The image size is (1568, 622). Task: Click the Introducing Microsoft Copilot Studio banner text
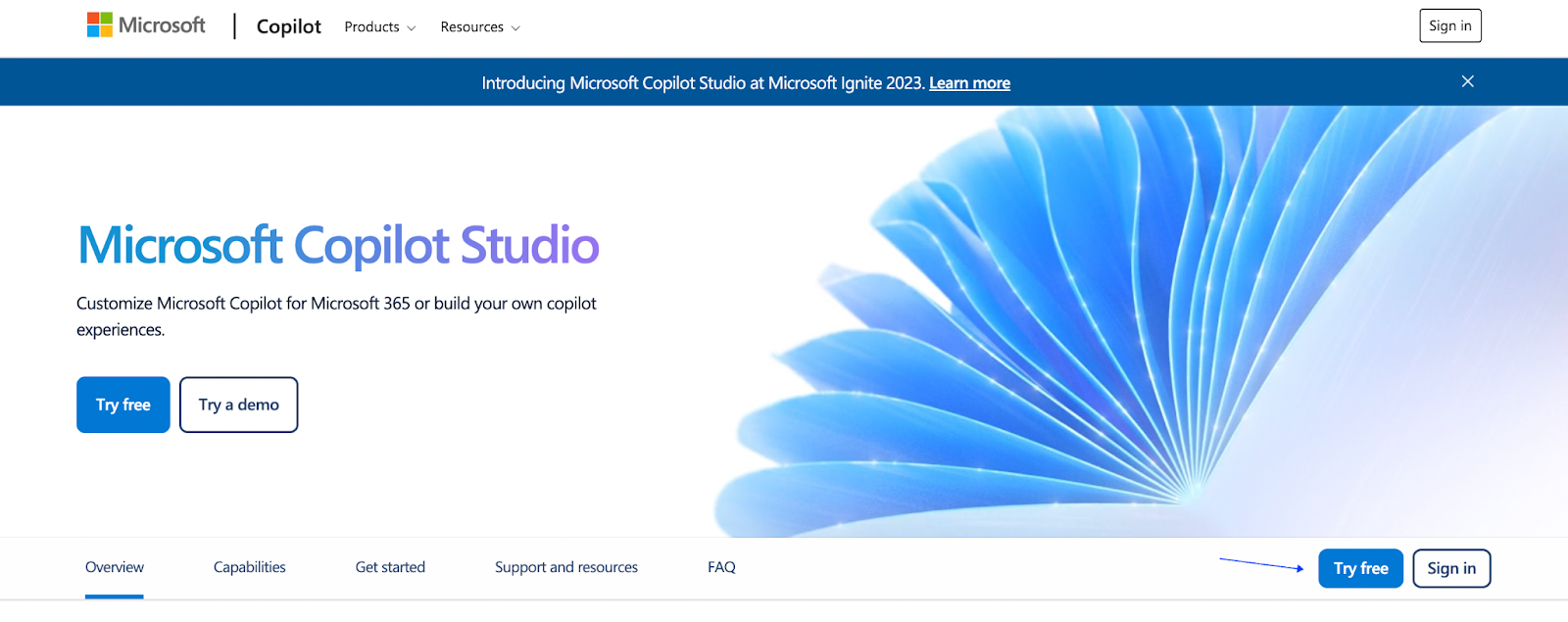coord(703,83)
